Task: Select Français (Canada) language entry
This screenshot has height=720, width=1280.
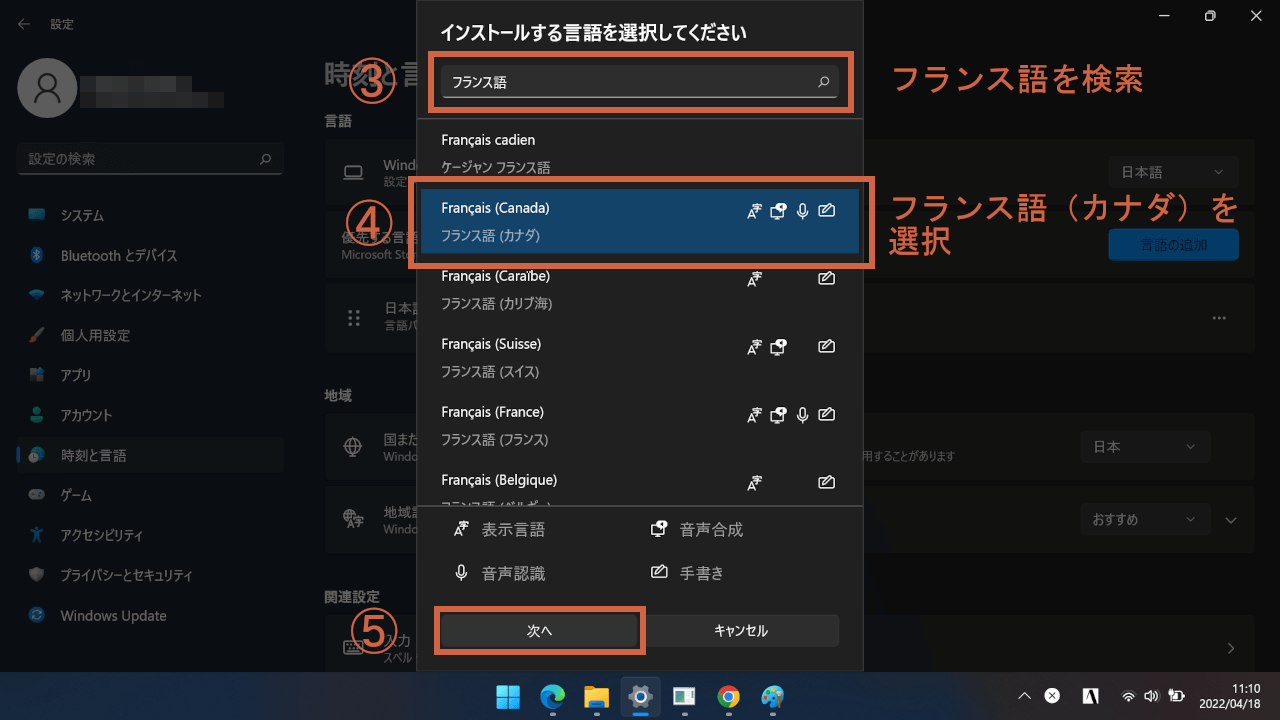Action: pyautogui.click(x=640, y=221)
